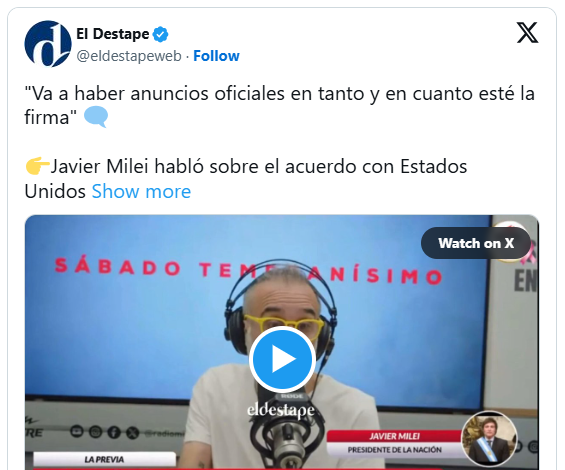Screen dimensions: 565x470
Task: Click the Watch on X button
Action: pyautogui.click(x=476, y=243)
